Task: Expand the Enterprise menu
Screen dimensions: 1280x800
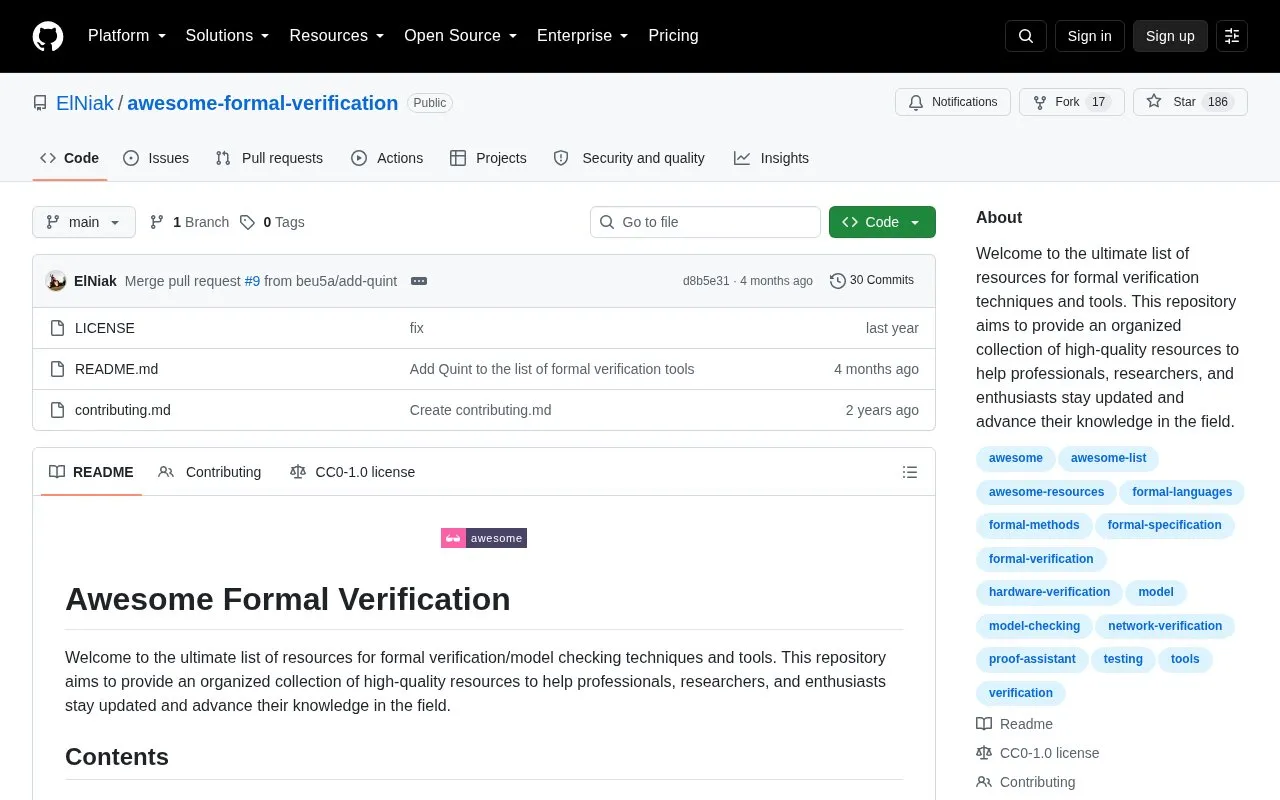Action: [583, 36]
